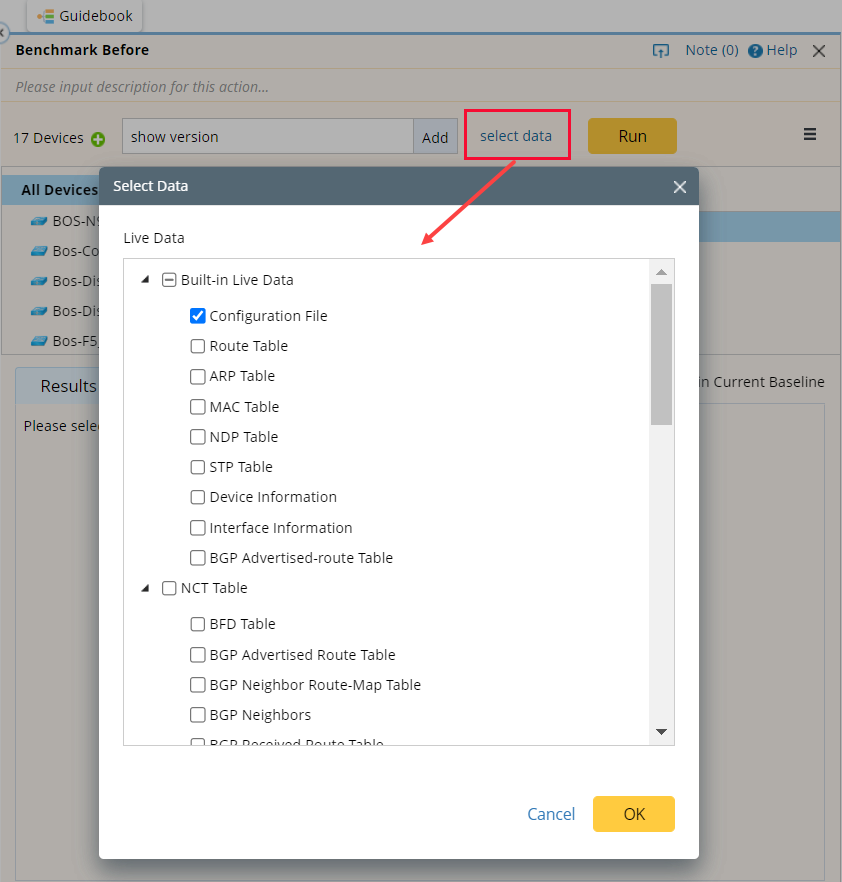
Task: Click the scrollbar down arrow in Live Data list
Action: pos(661,732)
